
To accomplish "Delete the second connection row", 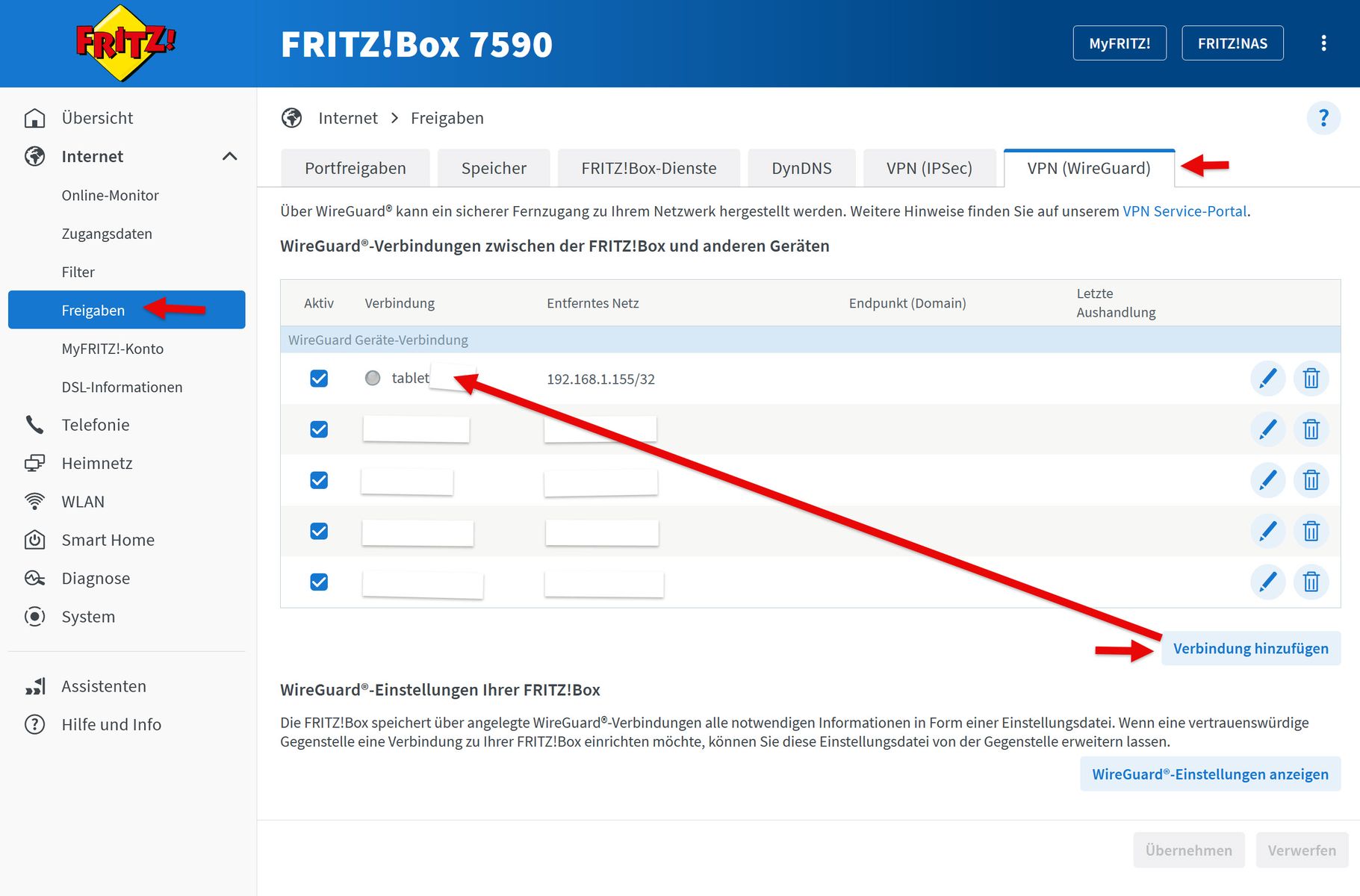I will (1311, 429).
